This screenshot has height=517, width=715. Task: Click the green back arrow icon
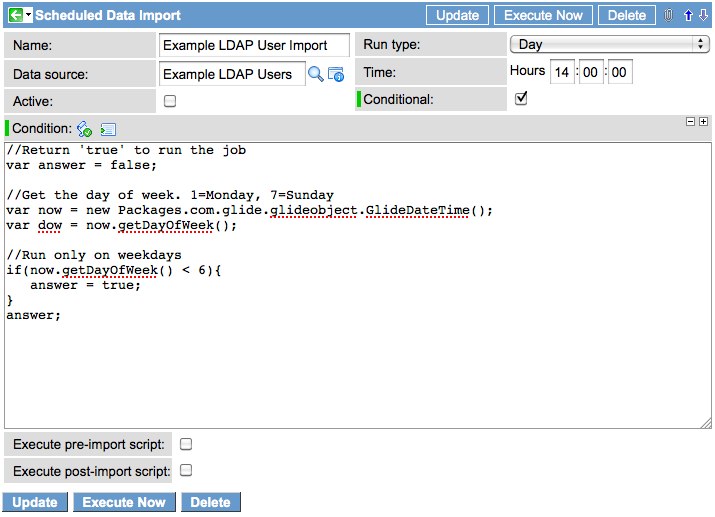(x=15, y=15)
